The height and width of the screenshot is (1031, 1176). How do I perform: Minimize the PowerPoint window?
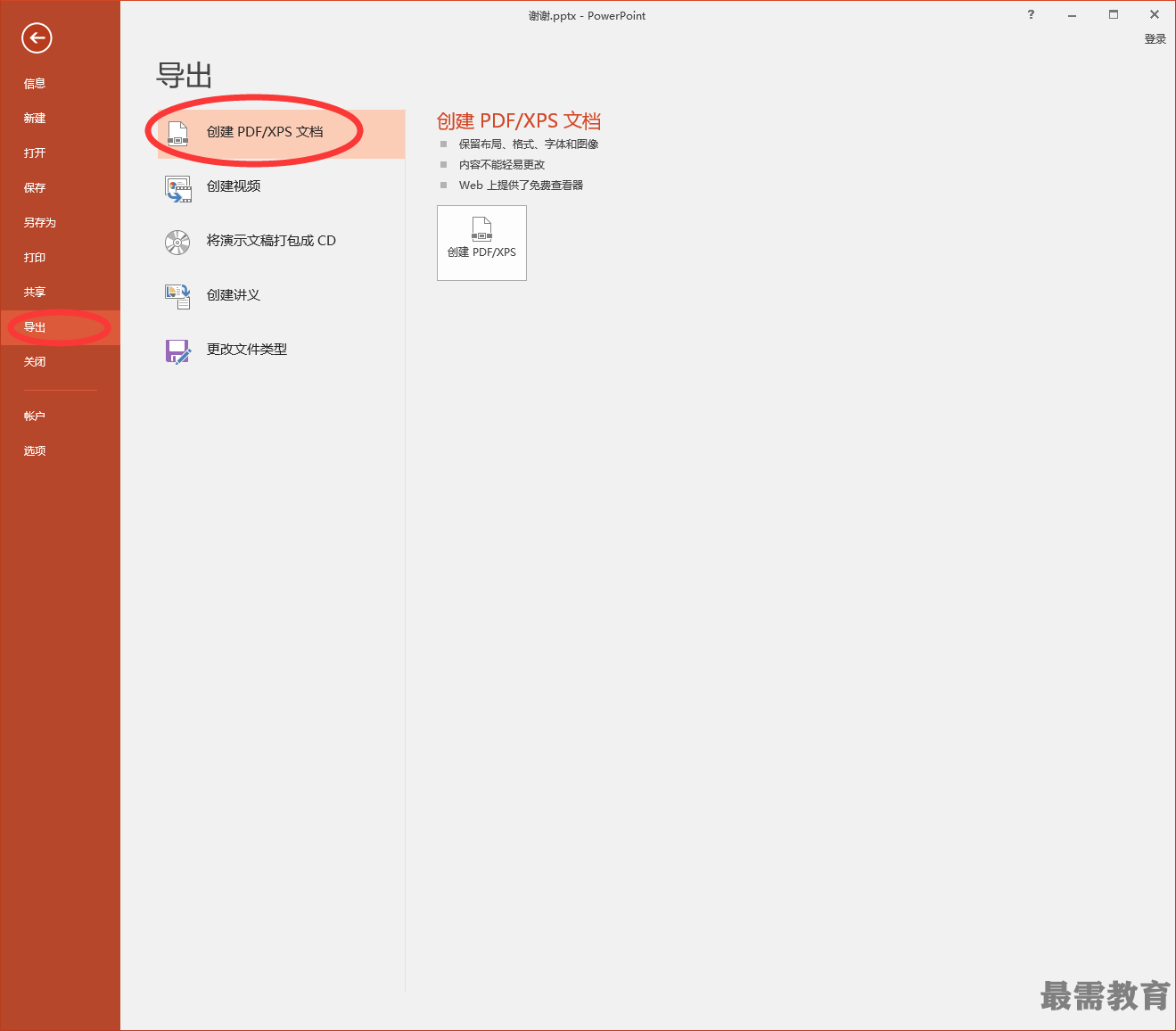pos(1072,14)
